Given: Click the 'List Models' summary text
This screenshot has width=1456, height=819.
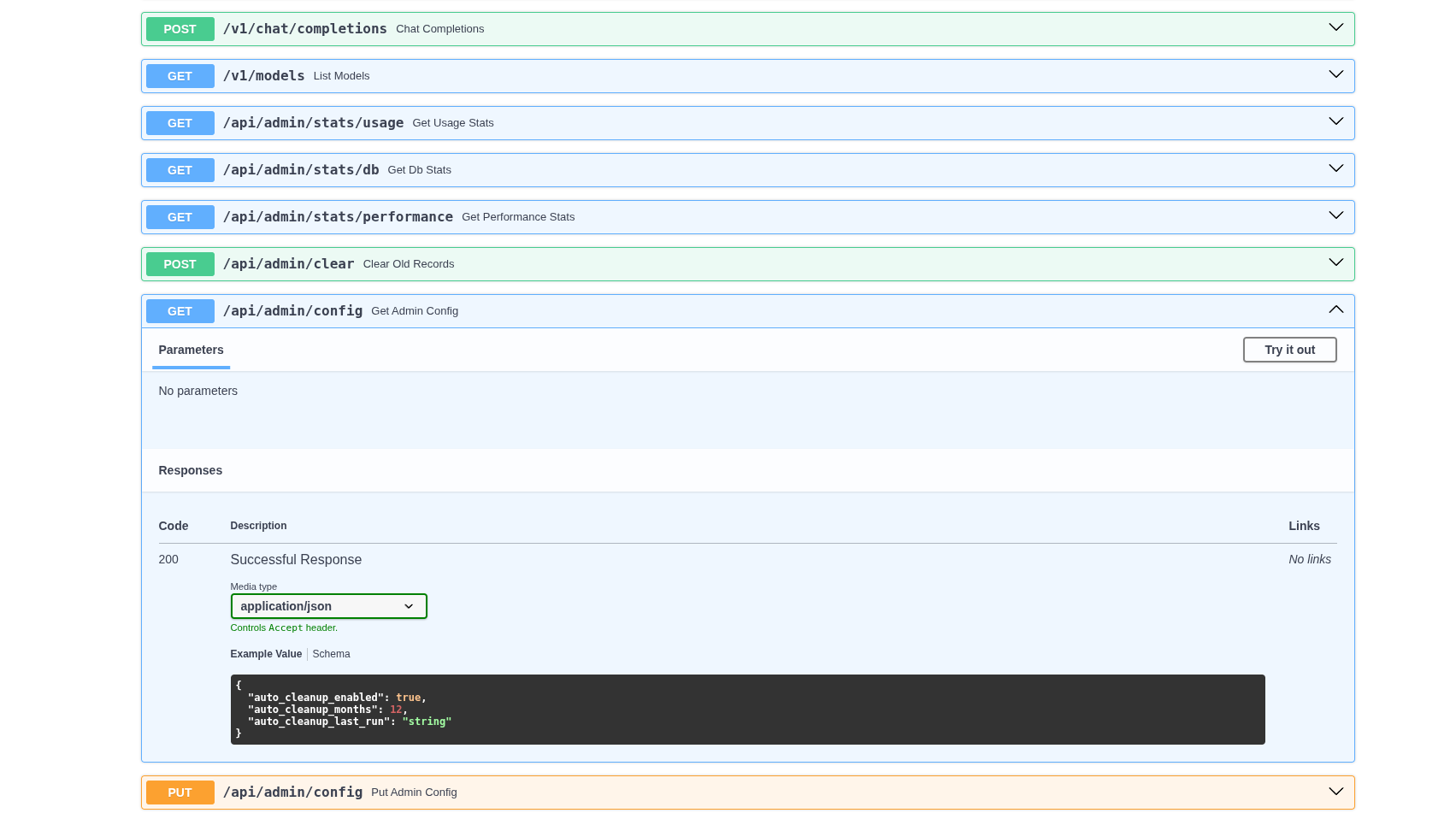Looking at the screenshot, I should 341,76.
